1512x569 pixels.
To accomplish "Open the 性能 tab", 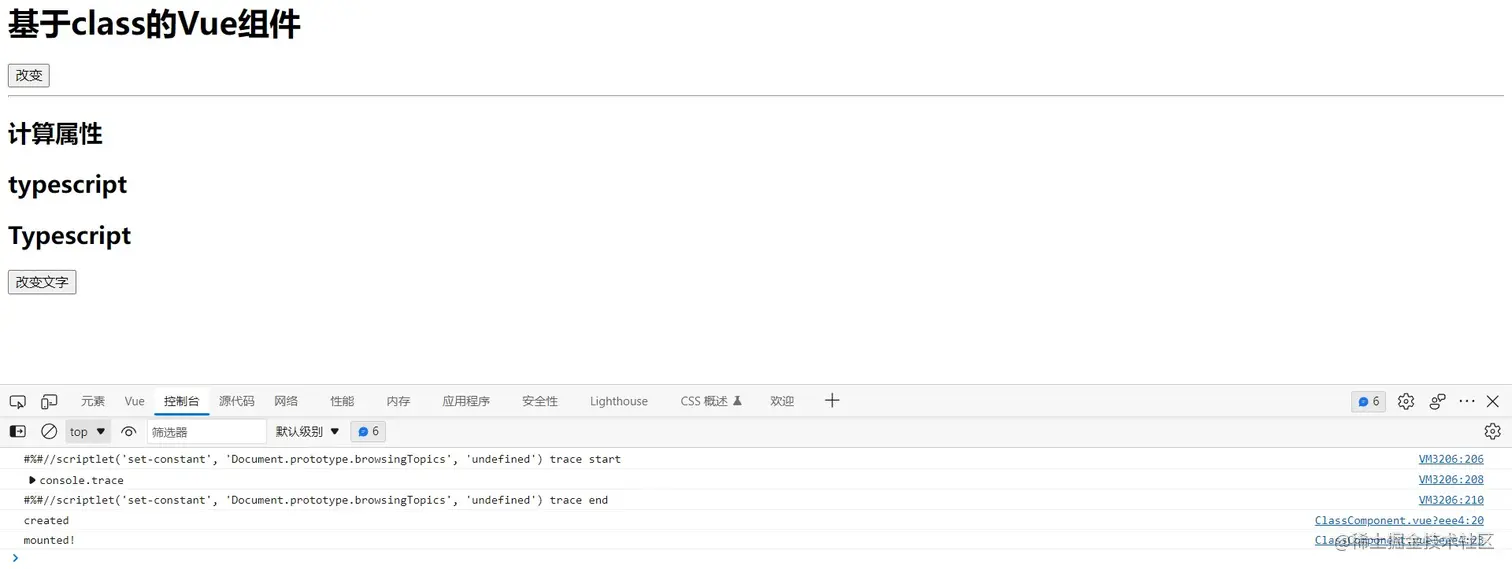I will tap(343, 401).
